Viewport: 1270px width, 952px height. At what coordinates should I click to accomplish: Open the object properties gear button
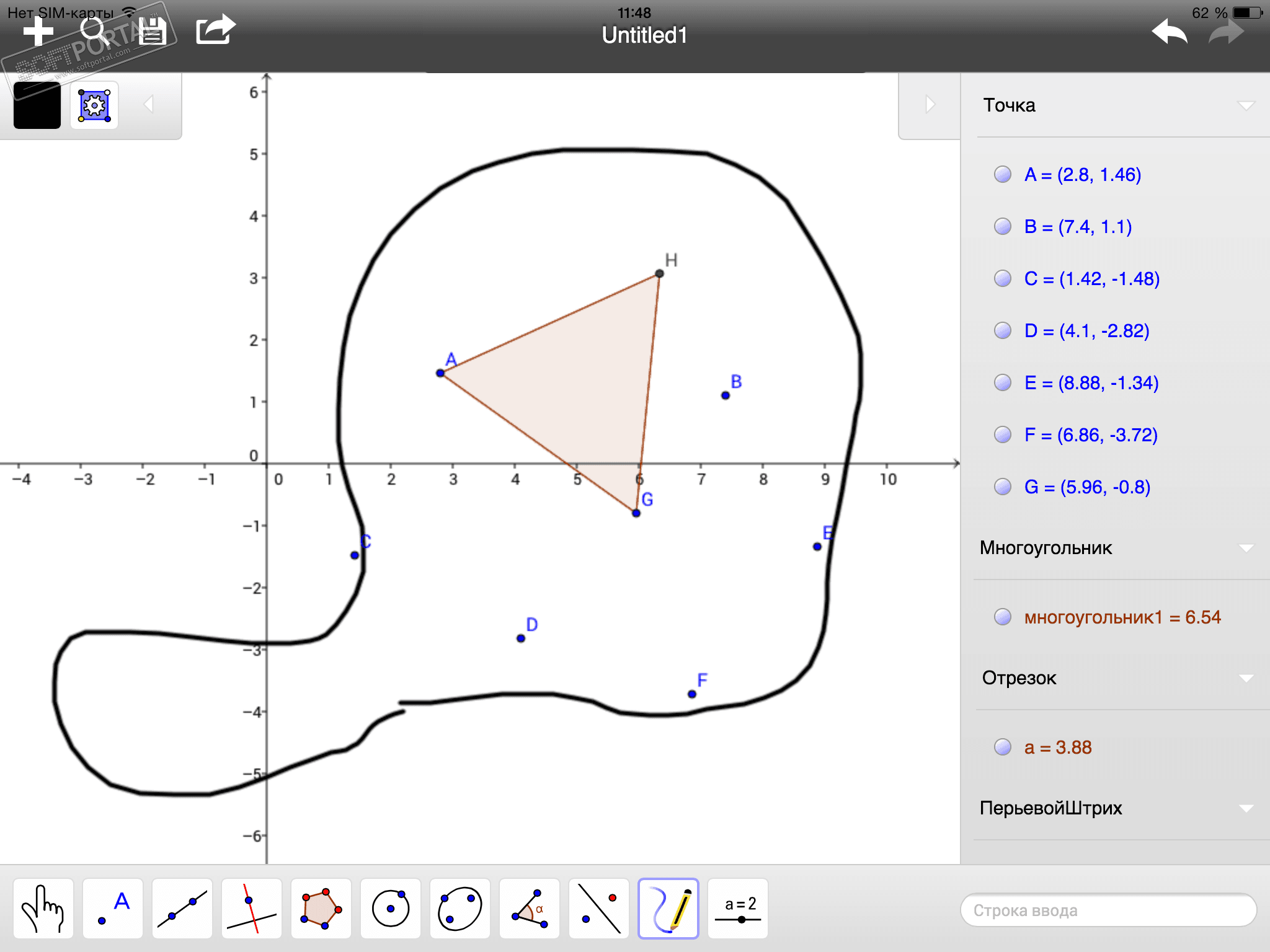click(x=94, y=105)
